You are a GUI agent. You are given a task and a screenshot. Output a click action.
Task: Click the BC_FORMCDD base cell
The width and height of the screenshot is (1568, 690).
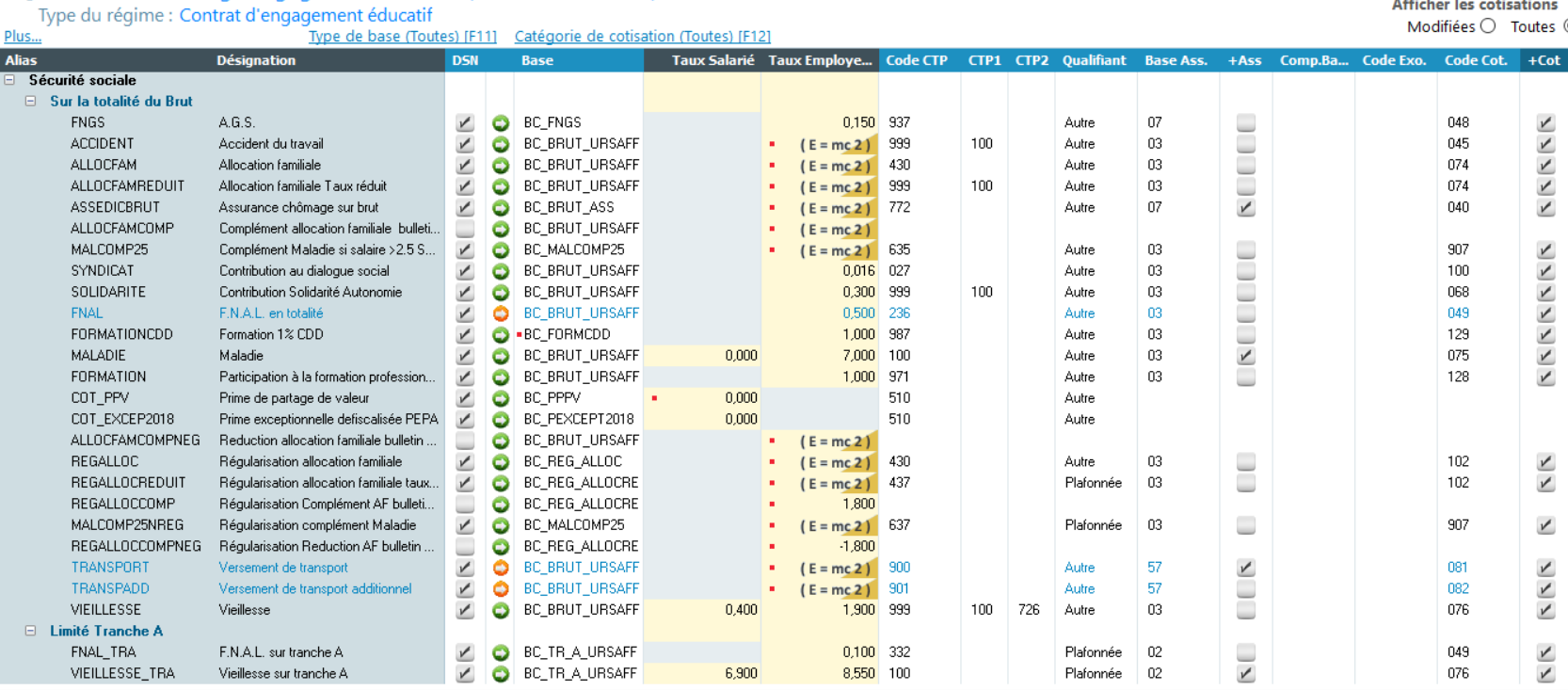pyautogui.click(x=567, y=334)
